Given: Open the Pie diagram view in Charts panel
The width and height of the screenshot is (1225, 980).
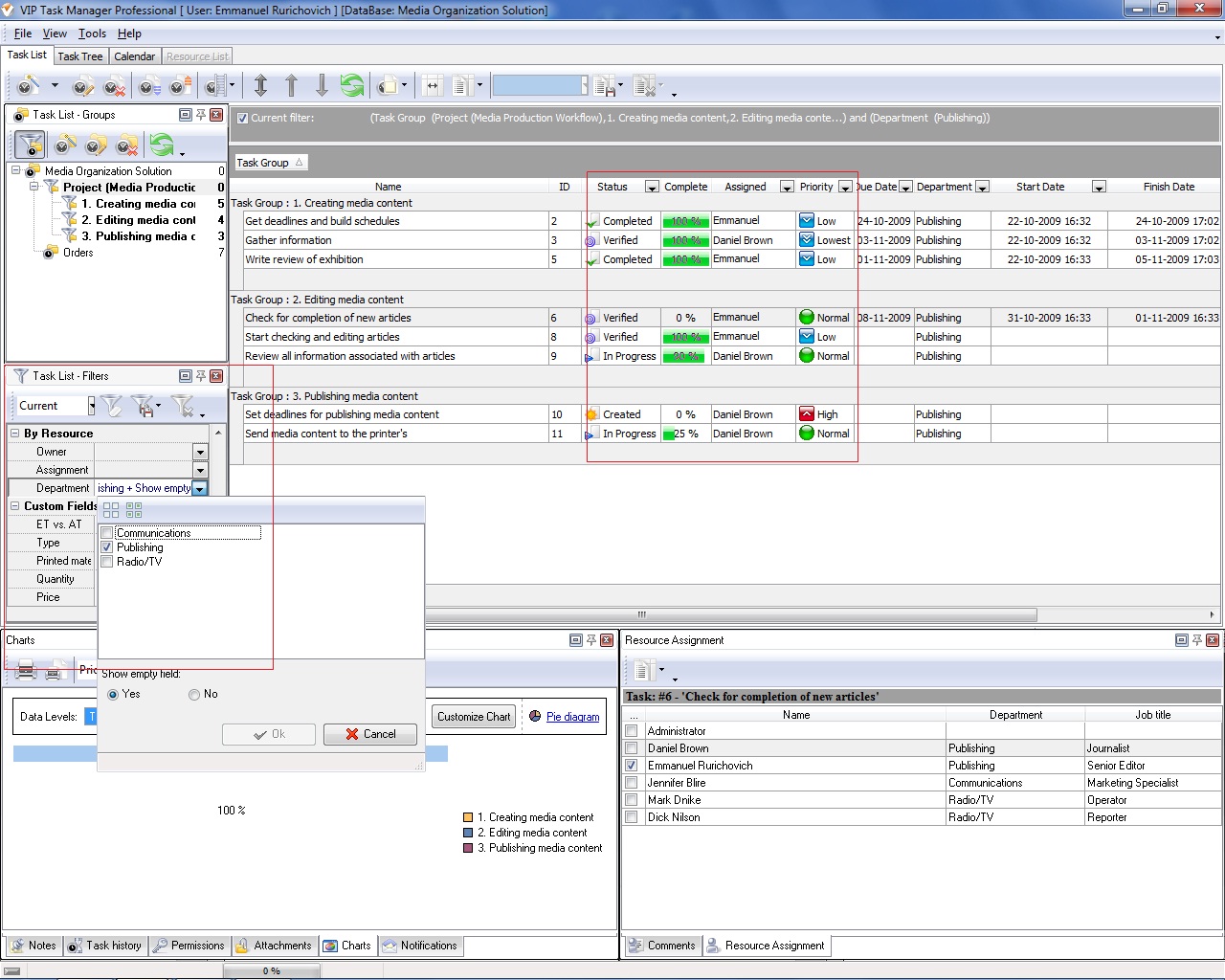Looking at the screenshot, I should tap(570, 716).
